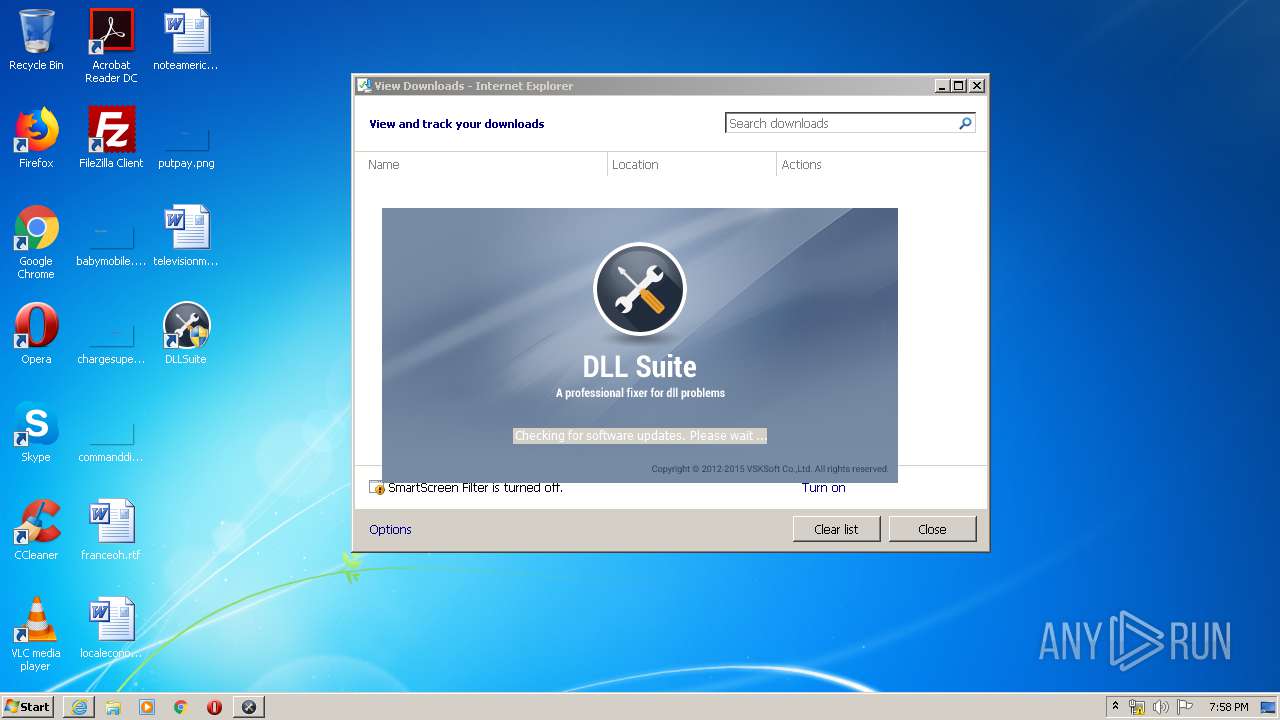The width and height of the screenshot is (1280, 720).
Task: Launch Skype from the desktop
Action: pos(36,432)
